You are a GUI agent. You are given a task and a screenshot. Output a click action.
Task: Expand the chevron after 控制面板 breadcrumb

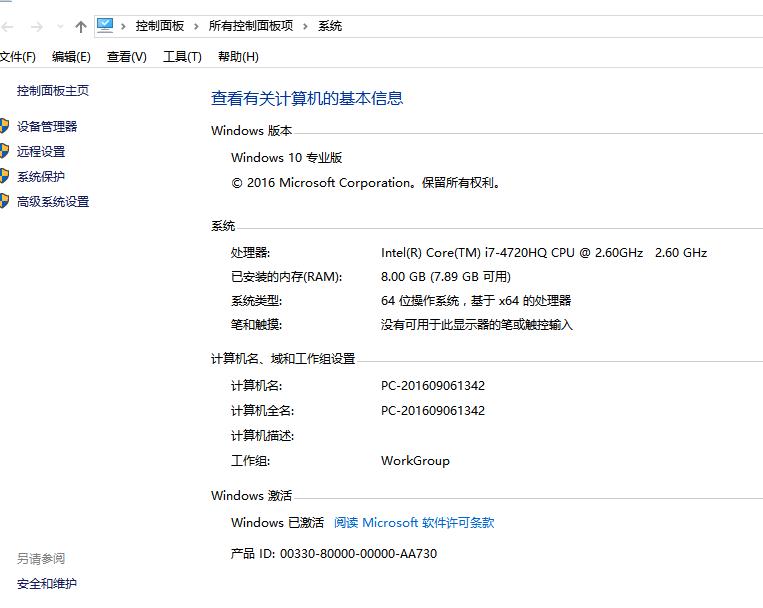pos(196,26)
